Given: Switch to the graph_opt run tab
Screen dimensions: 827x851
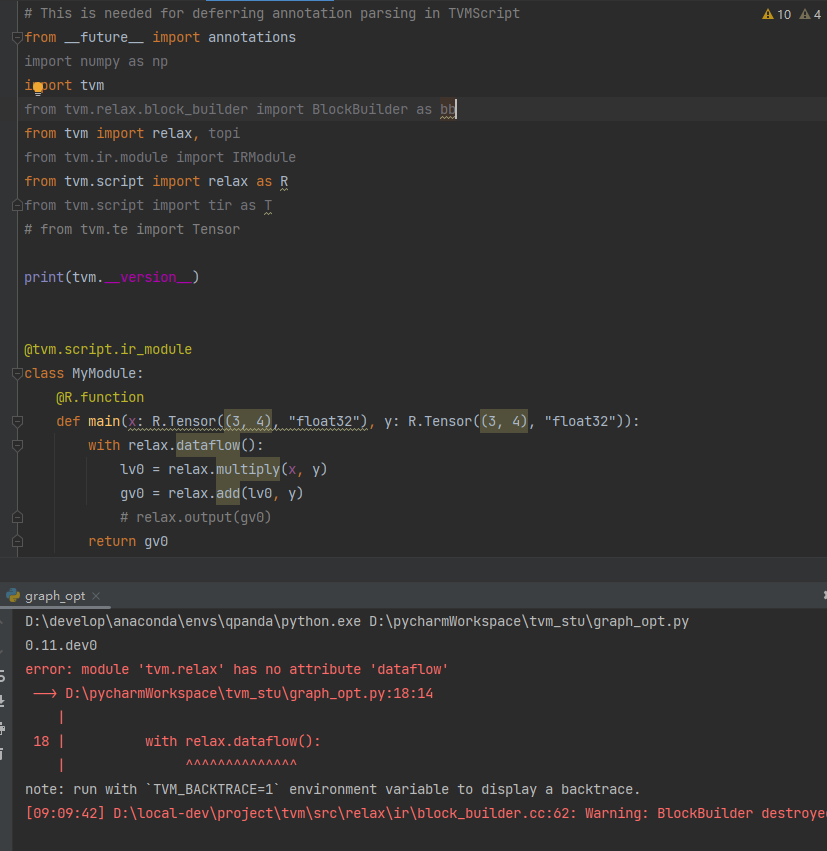Looking at the screenshot, I should point(55,596).
